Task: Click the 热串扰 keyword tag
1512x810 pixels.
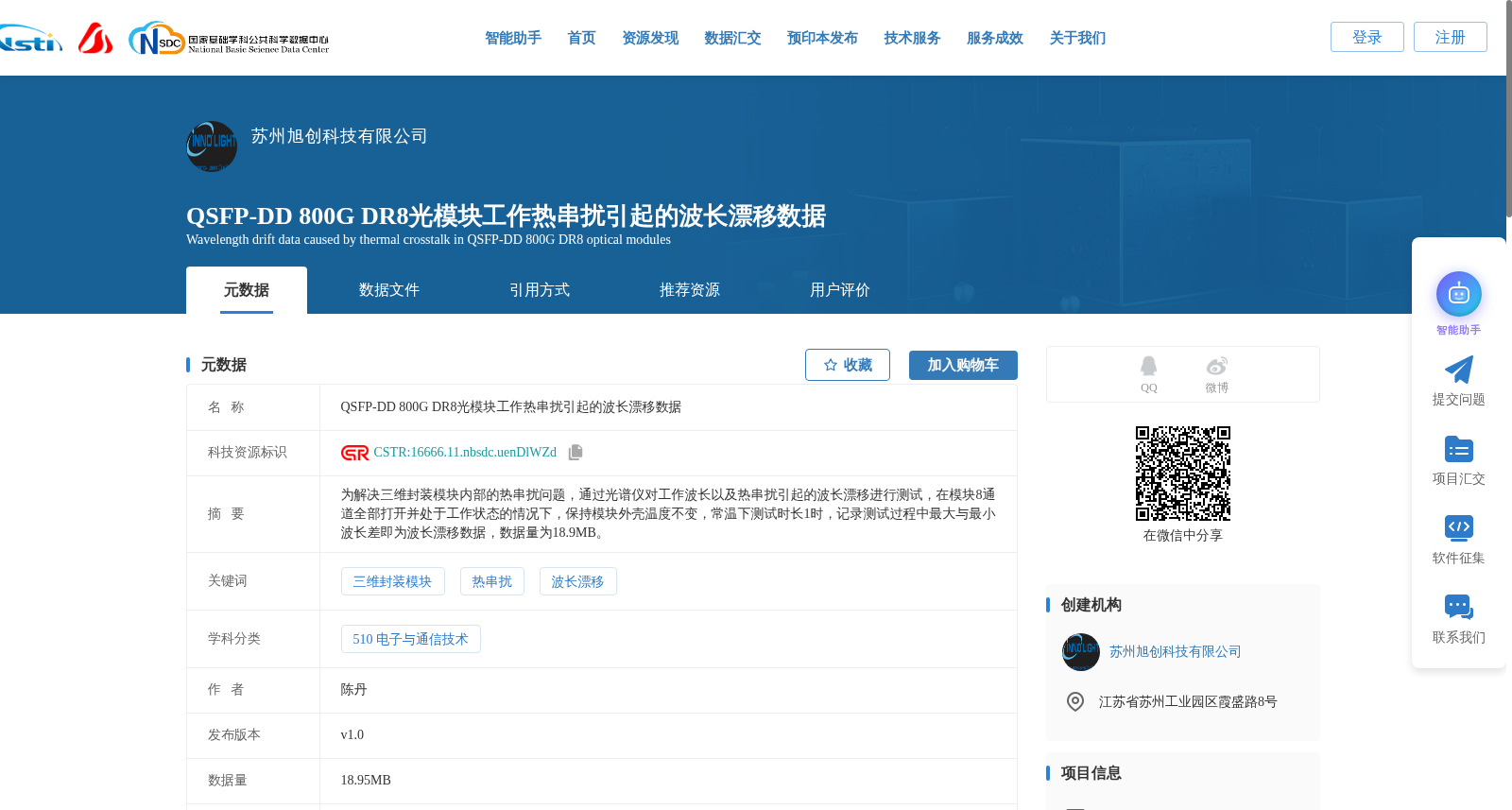Action: coord(491,581)
